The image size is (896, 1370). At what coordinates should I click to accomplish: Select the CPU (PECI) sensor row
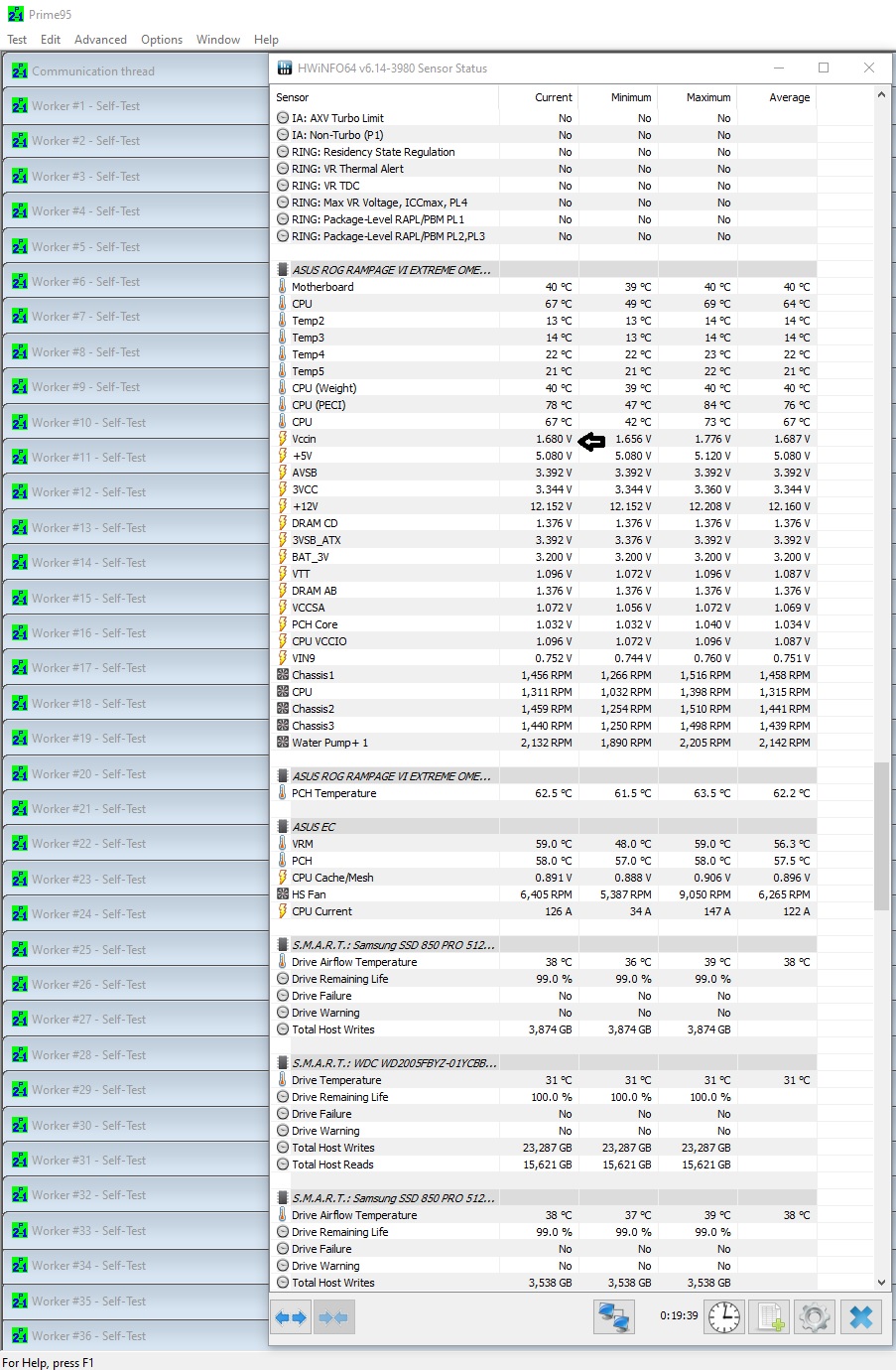544,405
